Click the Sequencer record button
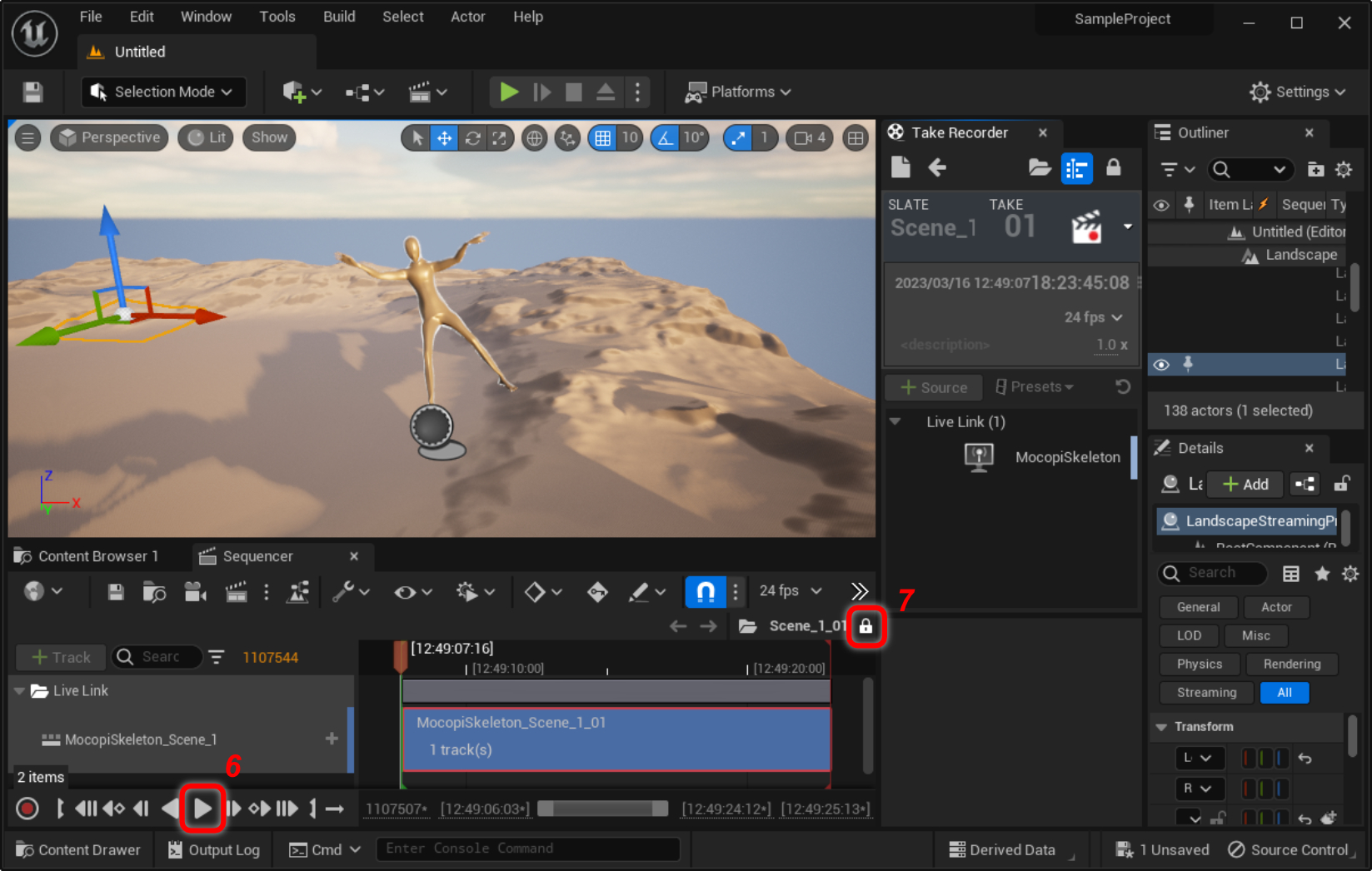Viewport: 1372px width, 871px height. pos(27,808)
